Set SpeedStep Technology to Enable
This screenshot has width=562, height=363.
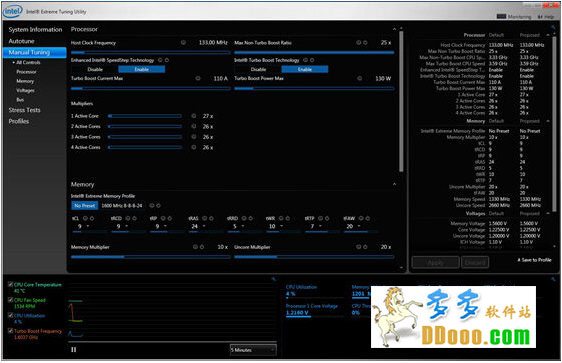pos(142,69)
